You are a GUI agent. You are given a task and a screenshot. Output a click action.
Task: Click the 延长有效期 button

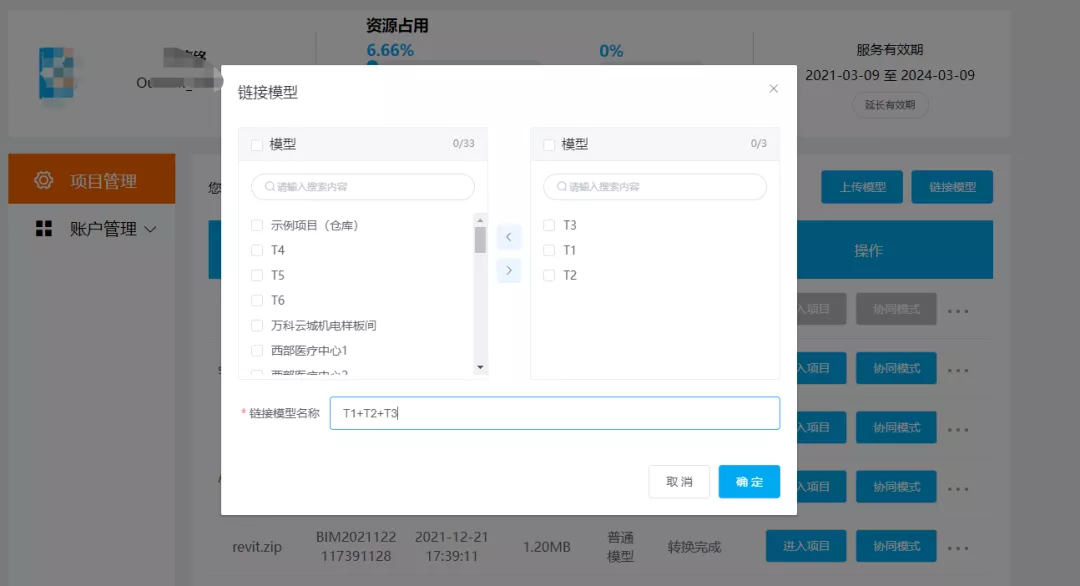click(x=890, y=105)
